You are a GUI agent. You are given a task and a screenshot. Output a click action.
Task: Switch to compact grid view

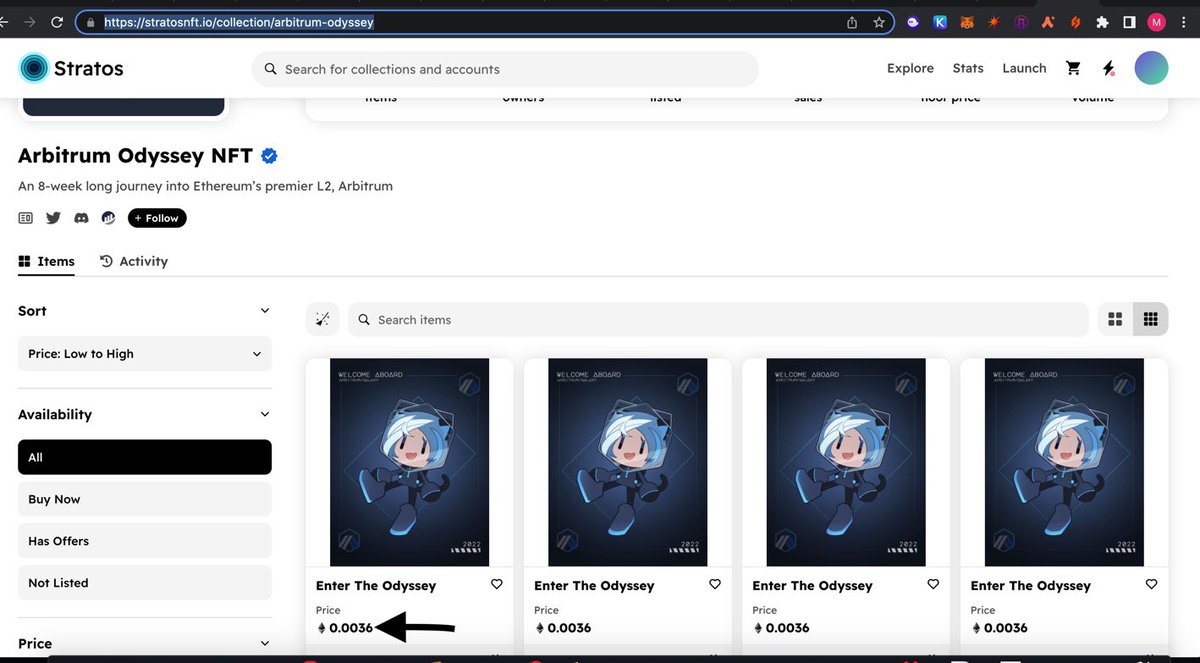pyautogui.click(x=1151, y=319)
